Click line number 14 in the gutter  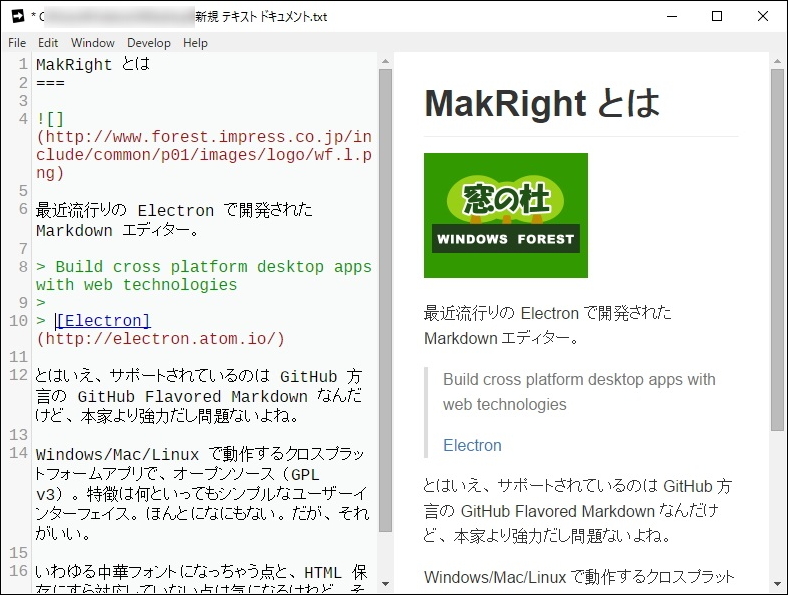coord(18,453)
